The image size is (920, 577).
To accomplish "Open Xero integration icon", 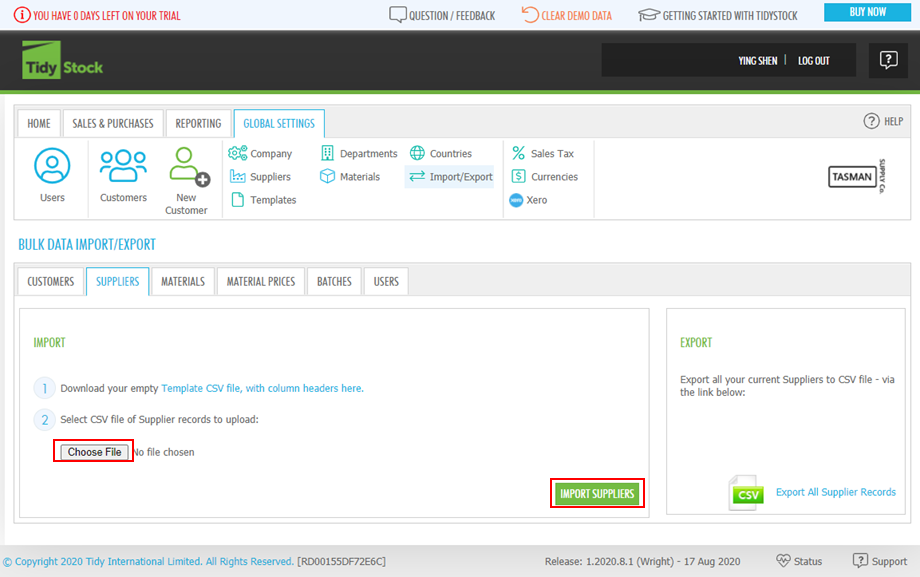I will tap(516, 200).
